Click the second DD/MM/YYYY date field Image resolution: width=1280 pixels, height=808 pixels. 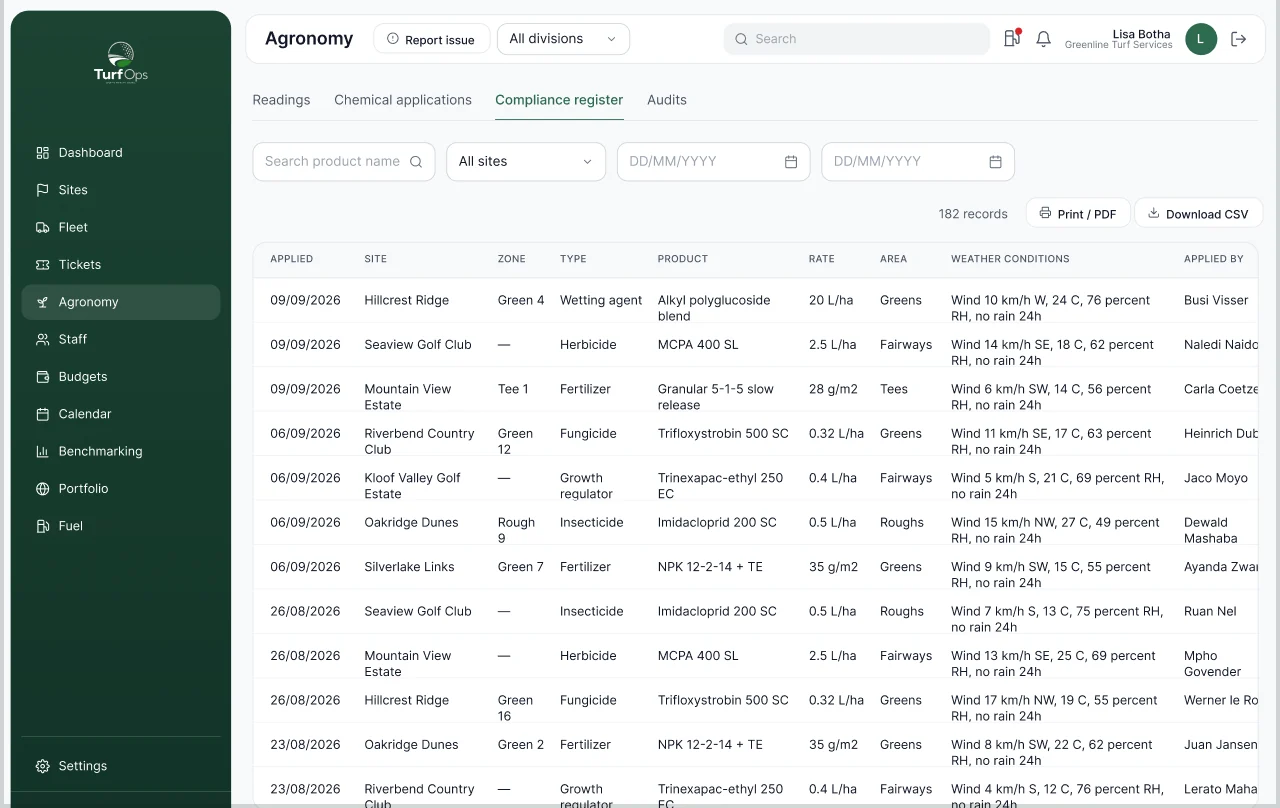coord(918,162)
